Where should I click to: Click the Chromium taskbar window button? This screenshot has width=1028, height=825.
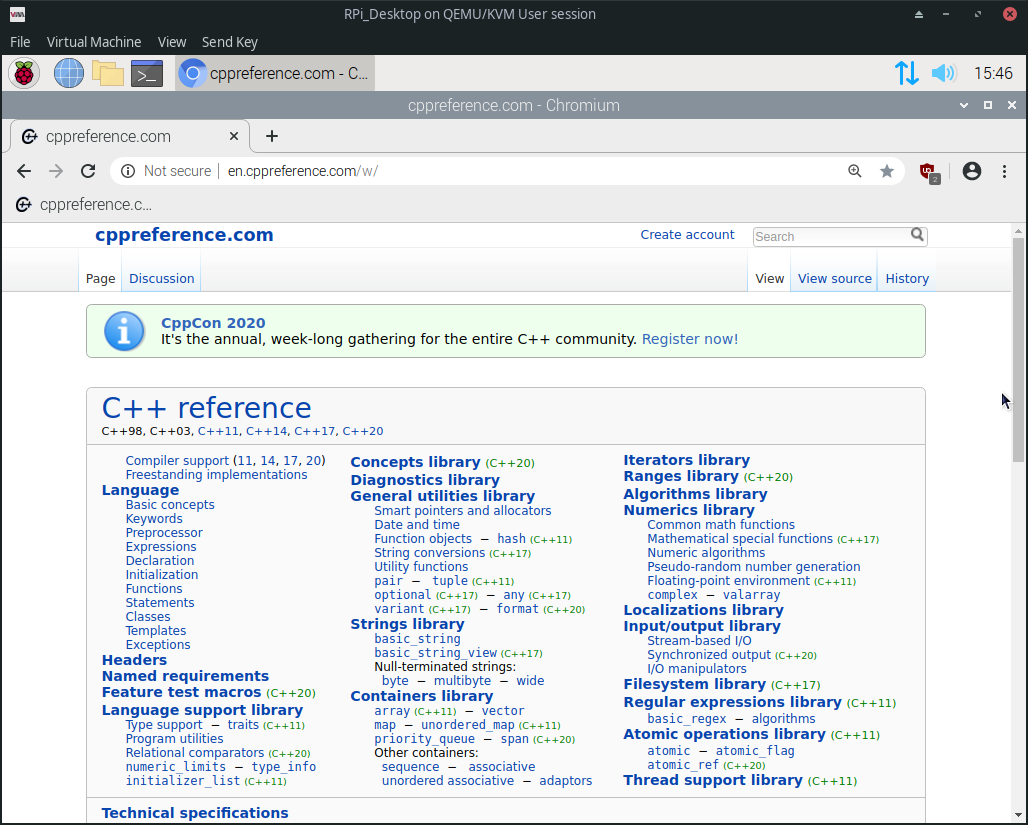(275, 73)
